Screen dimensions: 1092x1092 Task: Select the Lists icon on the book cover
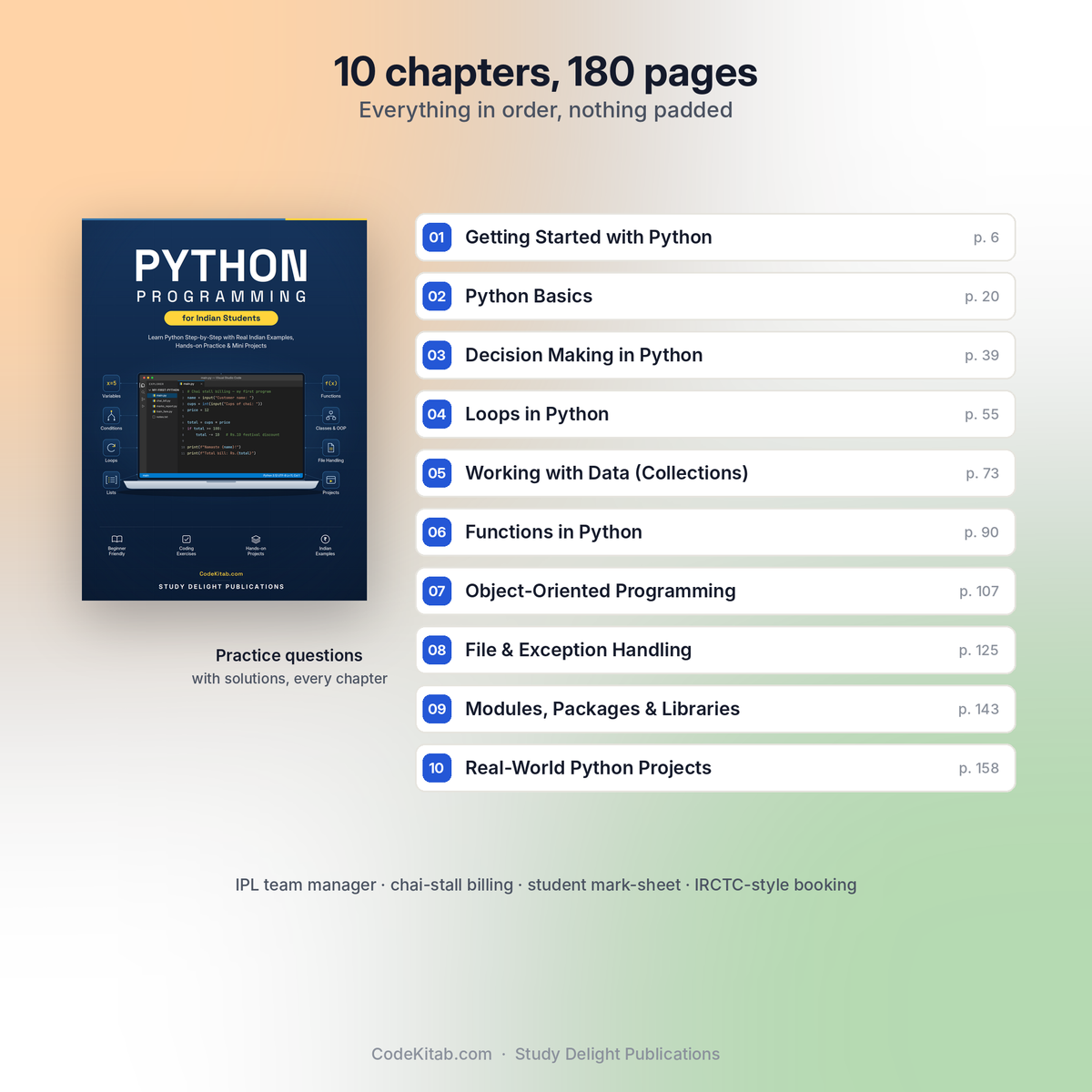click(111, 480)
